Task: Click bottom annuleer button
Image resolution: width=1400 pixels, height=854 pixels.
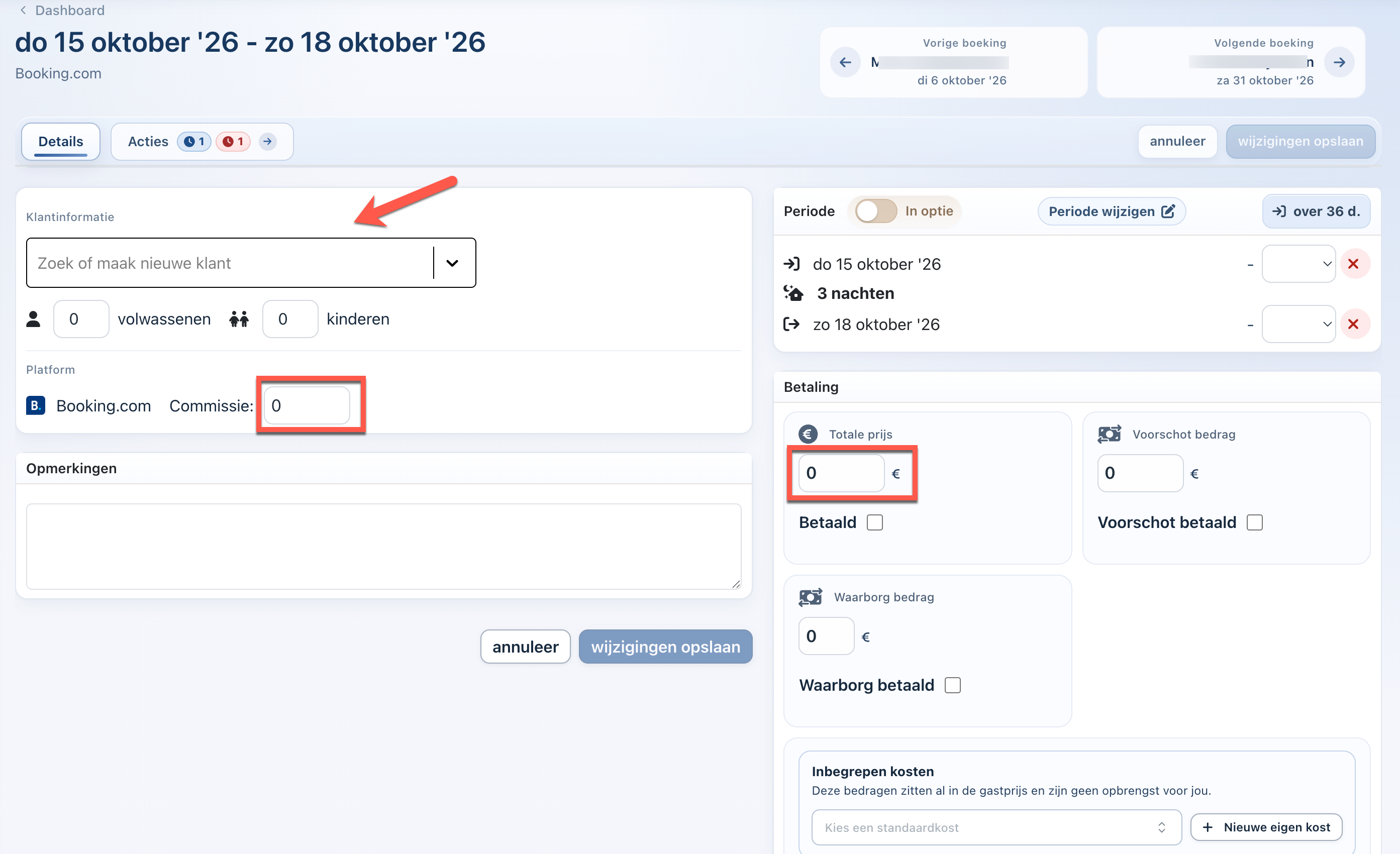Action: pos(526,647)
